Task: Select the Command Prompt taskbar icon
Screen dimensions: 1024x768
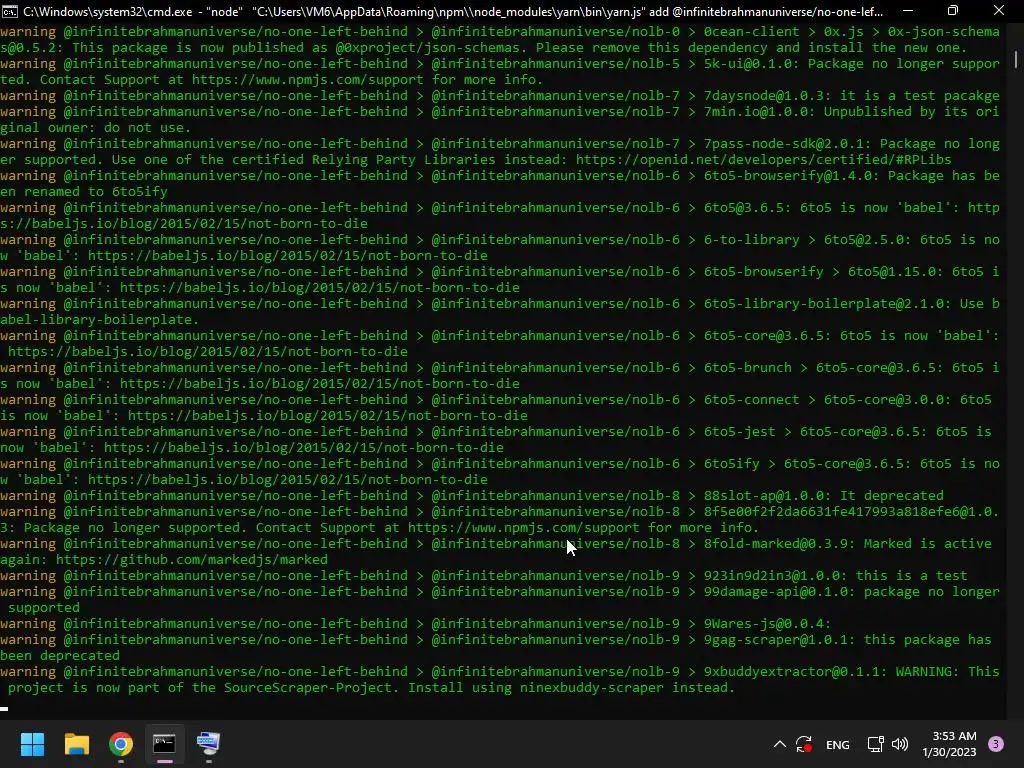Action: point(165,744)
